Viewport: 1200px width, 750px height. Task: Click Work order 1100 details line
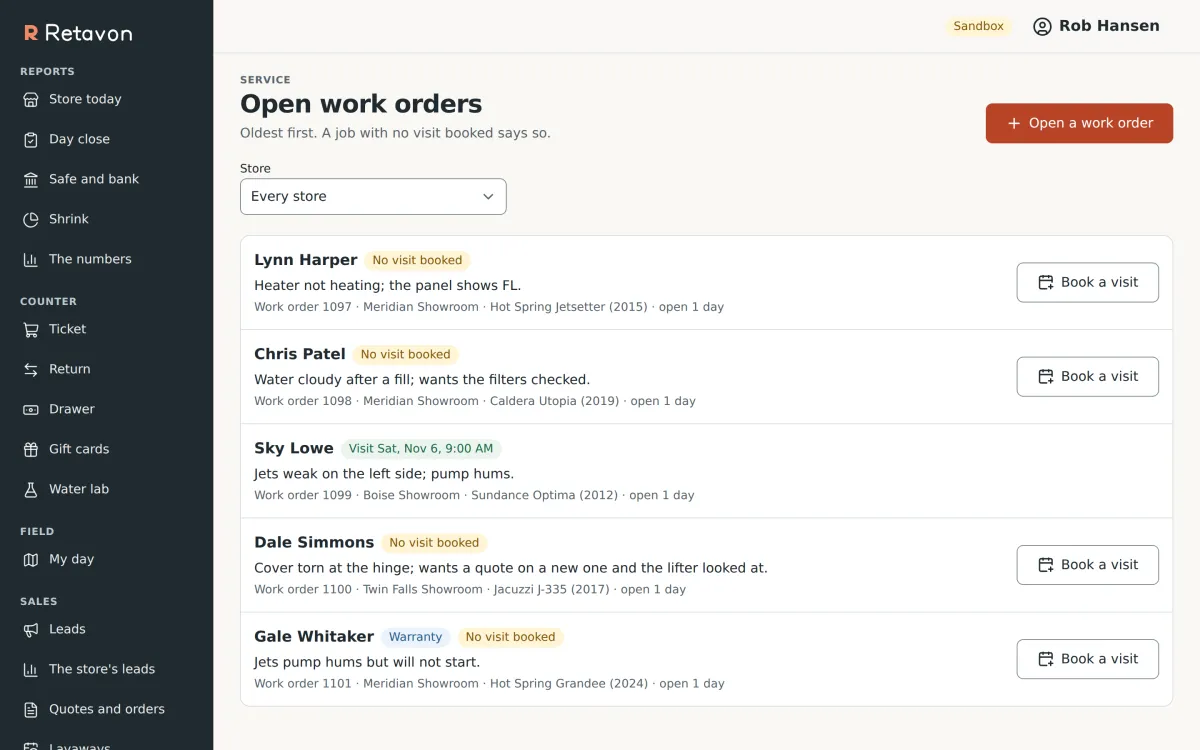(x=470, y=589)
